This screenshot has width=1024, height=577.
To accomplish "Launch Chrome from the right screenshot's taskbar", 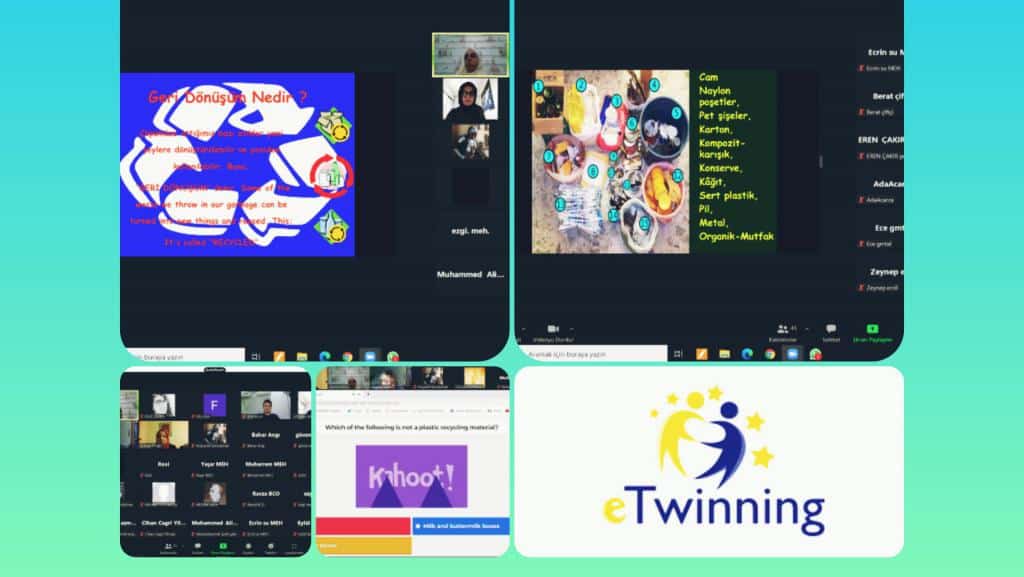I will pos(770,354).
